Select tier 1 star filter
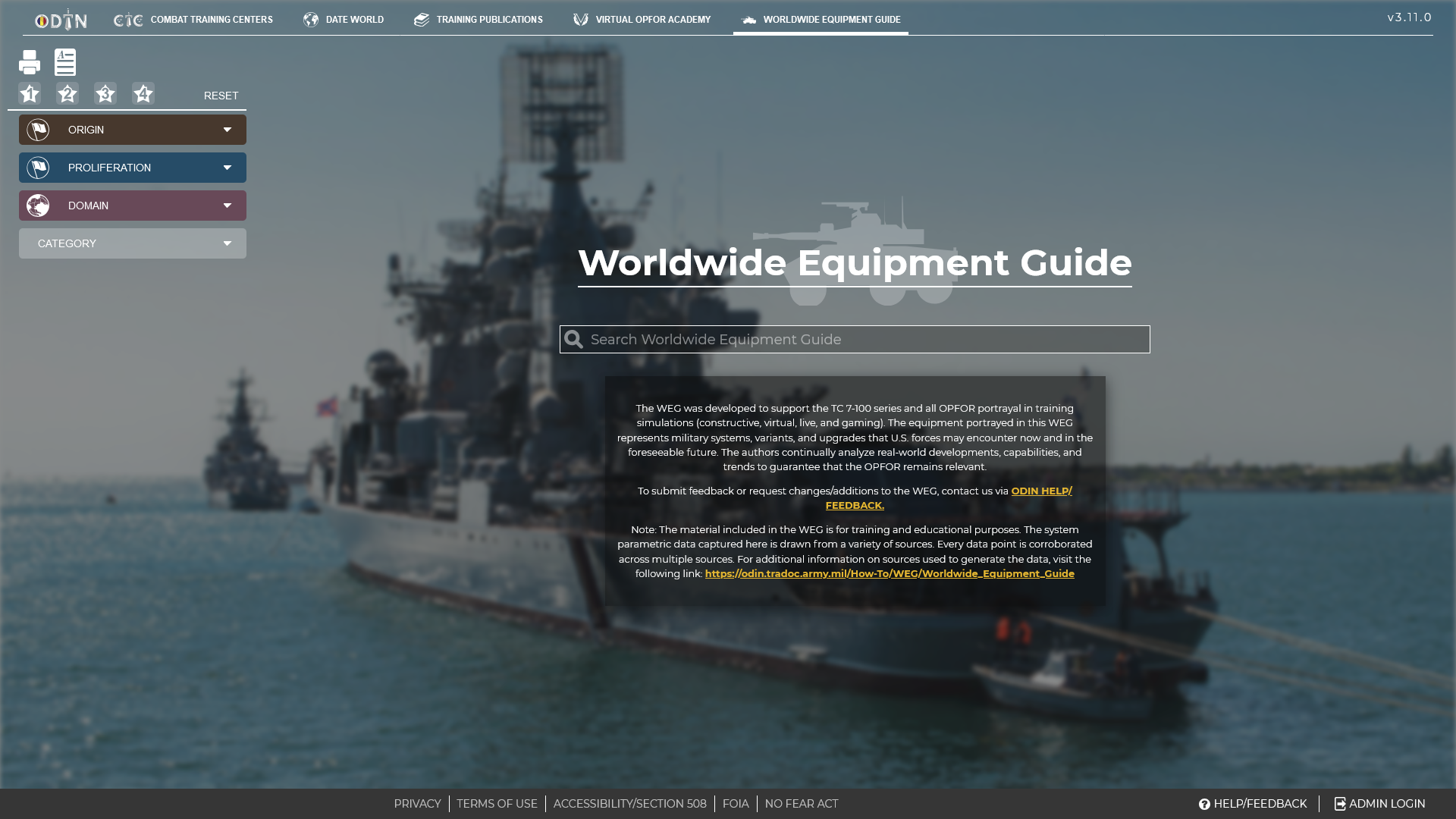This screenshot has height=819, width=1456. (x=30, y=93)
